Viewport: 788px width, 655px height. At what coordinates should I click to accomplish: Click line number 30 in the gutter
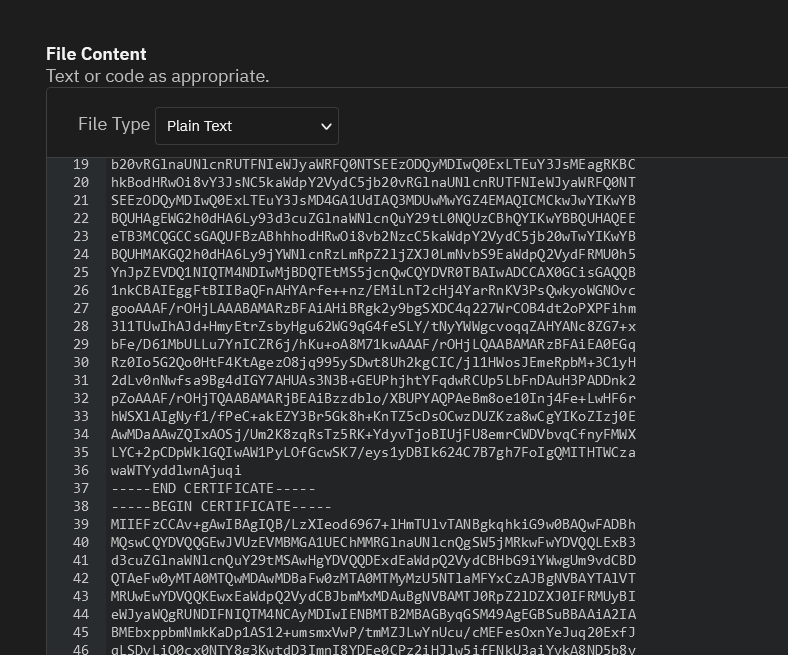(81, 362)
